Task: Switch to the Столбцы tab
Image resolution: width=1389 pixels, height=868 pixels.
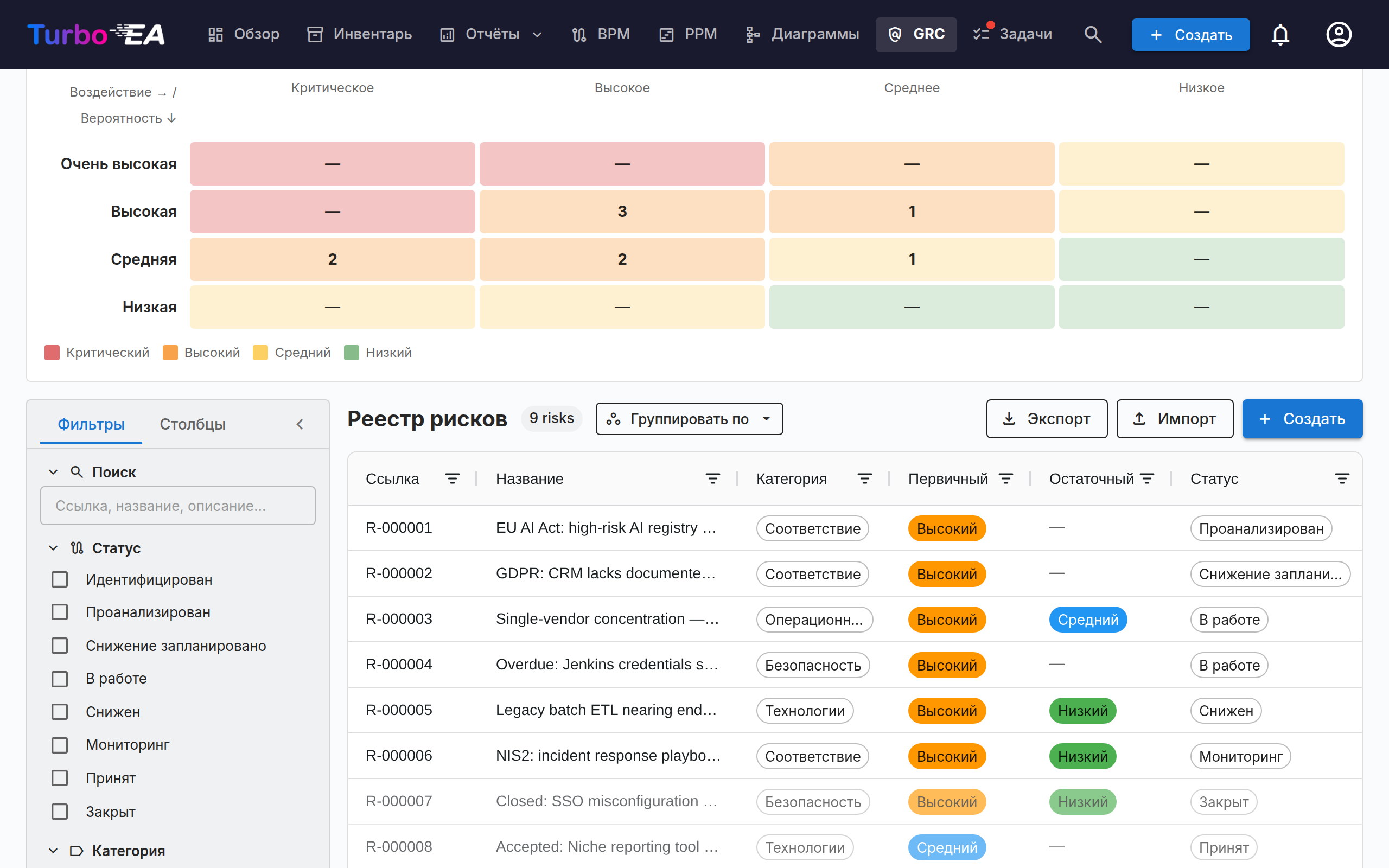Action: tap(192, 424)
